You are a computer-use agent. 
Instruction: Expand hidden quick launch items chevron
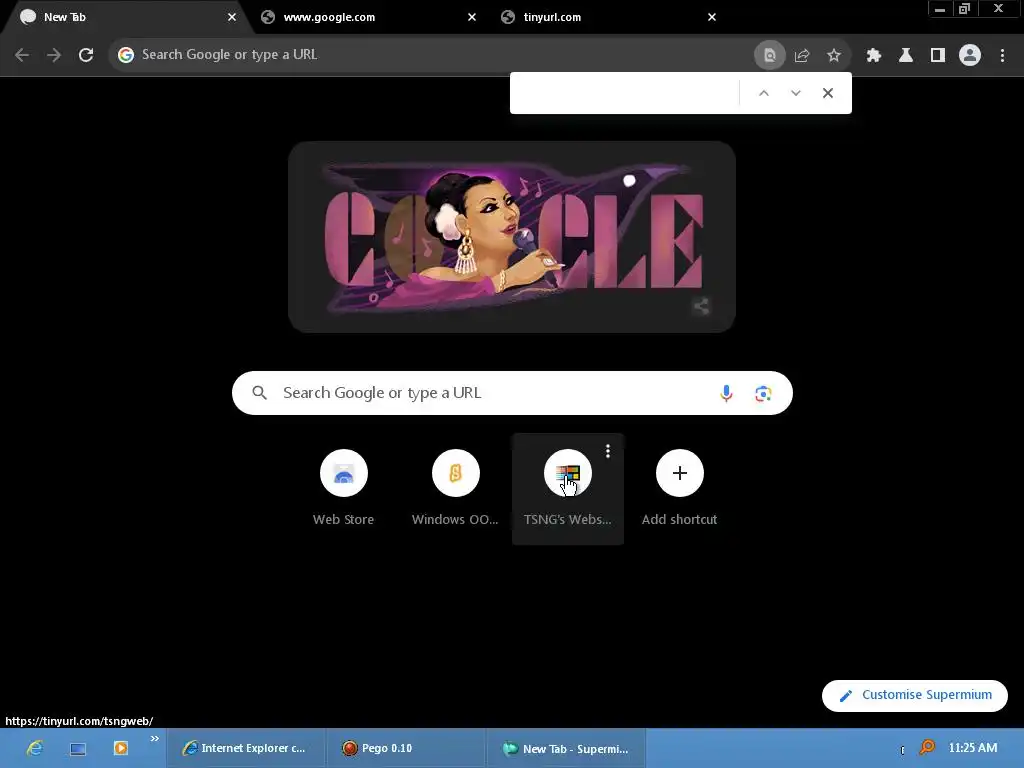point(155,739)
